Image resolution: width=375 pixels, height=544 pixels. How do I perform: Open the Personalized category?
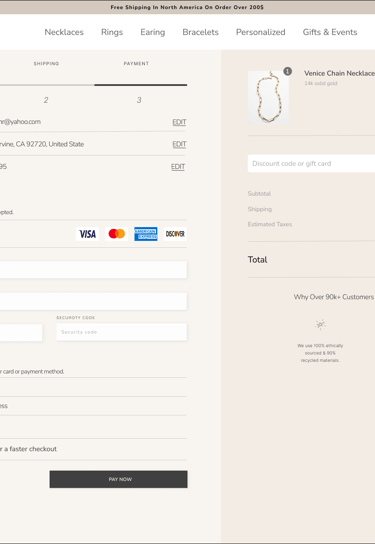(x=261, y=32)
